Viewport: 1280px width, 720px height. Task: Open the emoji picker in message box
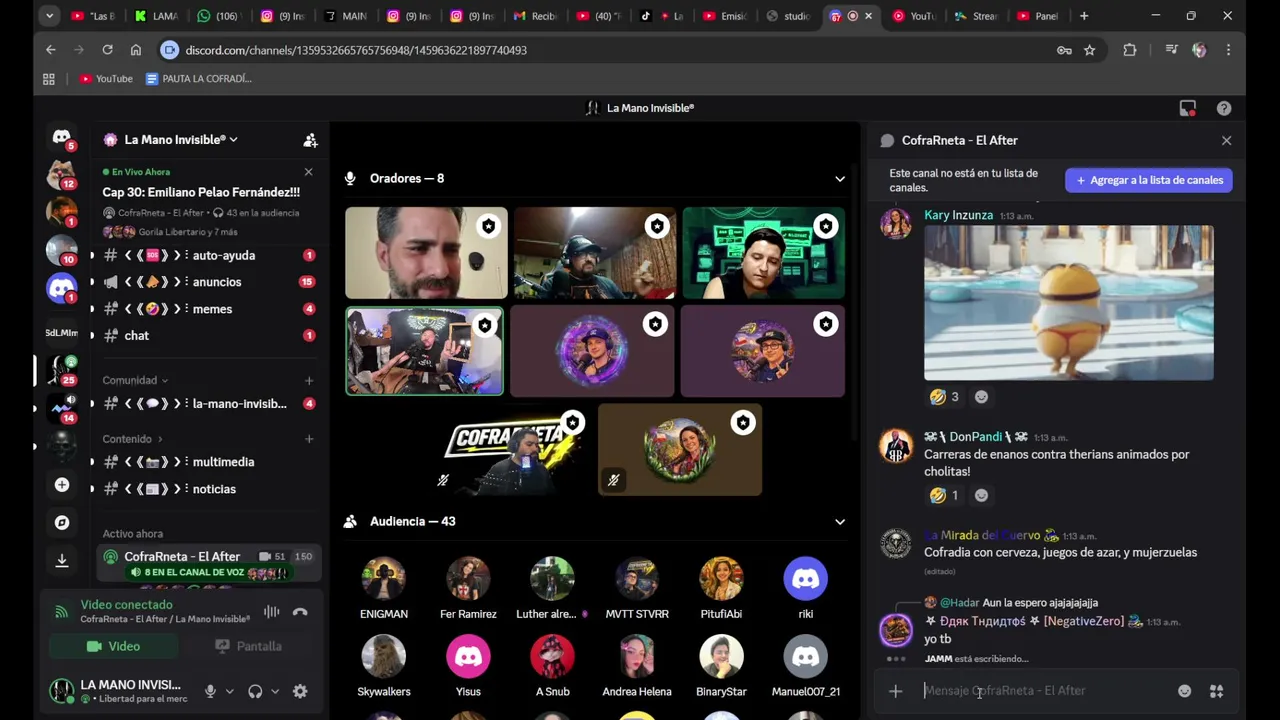pos(1184,691)
